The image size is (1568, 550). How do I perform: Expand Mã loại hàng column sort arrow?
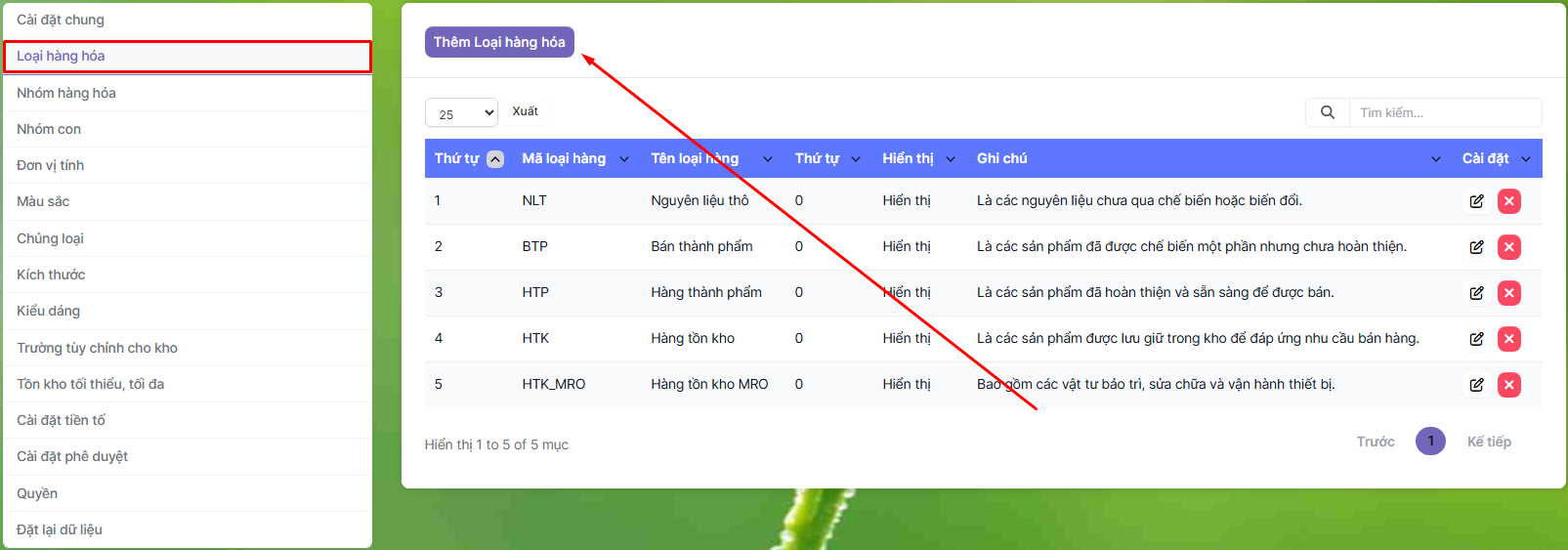pos(624,159)
